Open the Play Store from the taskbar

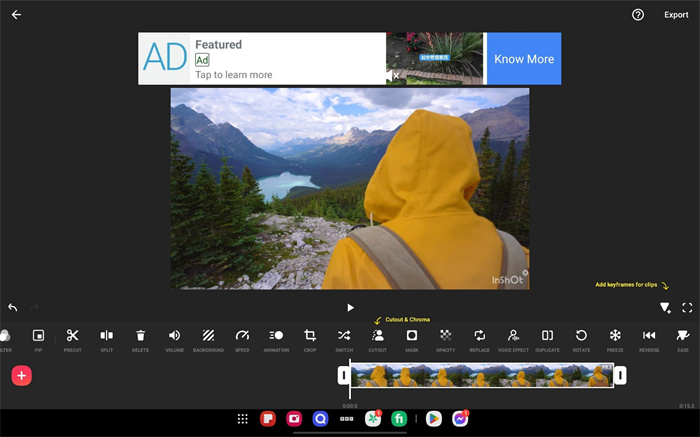click(x=433, y=419)
